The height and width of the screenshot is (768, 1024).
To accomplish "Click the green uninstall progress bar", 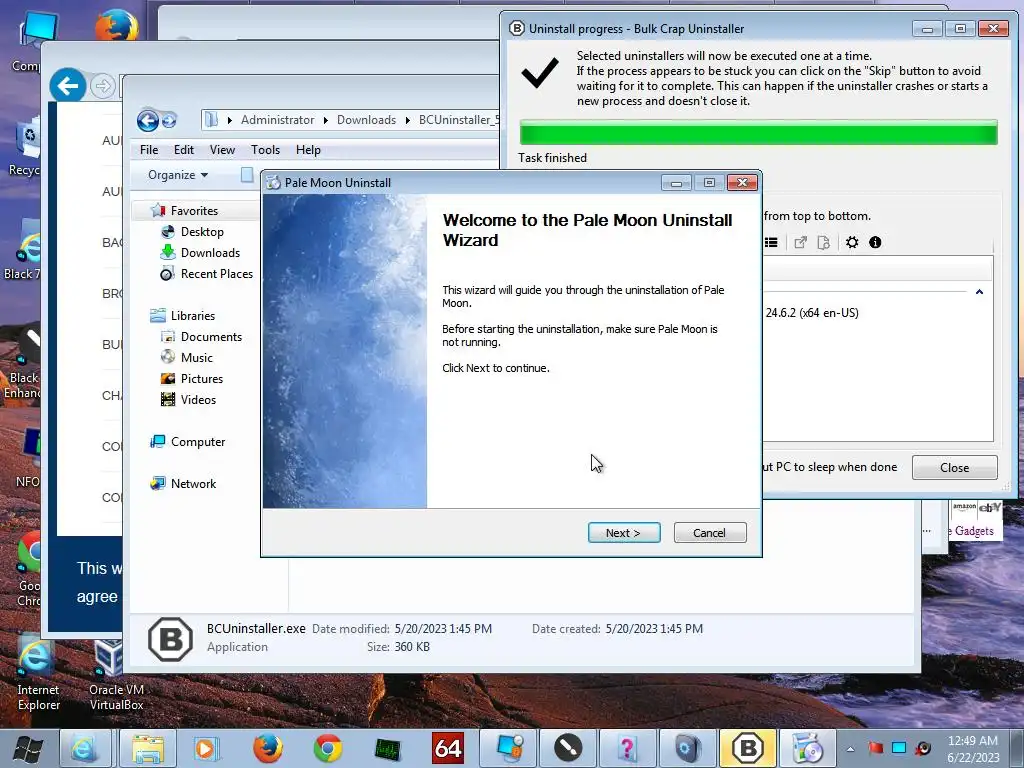I will pos(758,133).
